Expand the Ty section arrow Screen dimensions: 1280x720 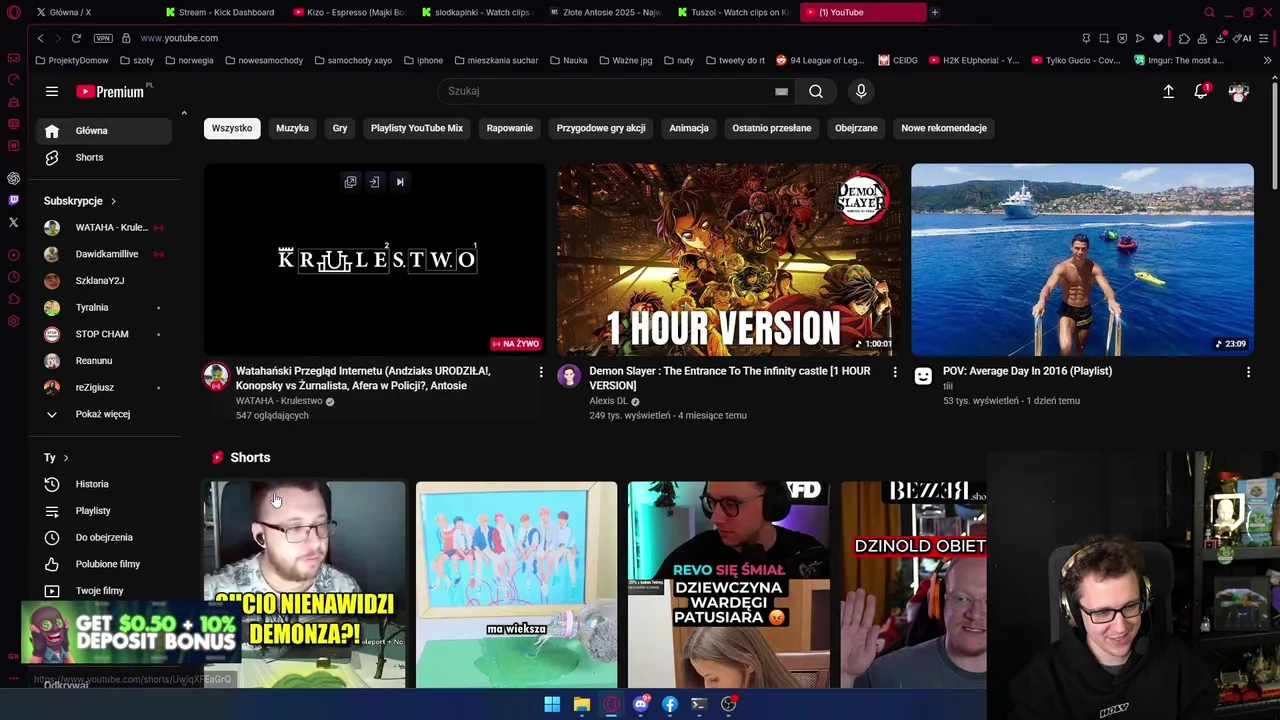66,458
